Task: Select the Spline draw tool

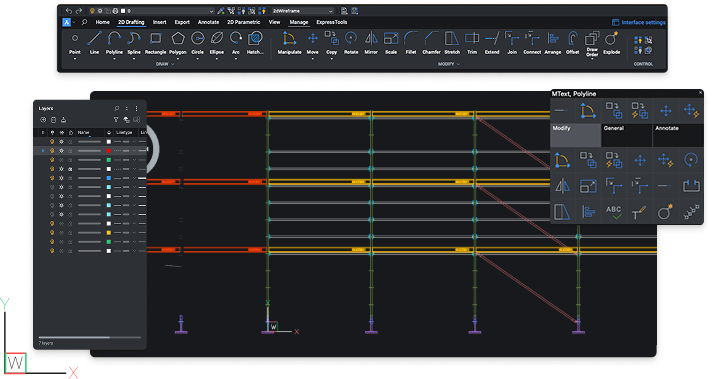Action: (134, 43)
